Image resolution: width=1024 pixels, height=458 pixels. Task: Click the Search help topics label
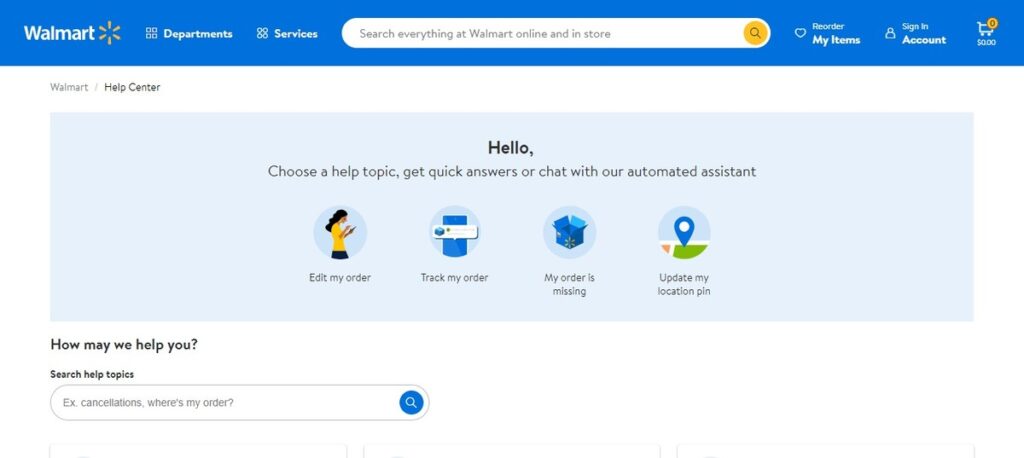92,374
